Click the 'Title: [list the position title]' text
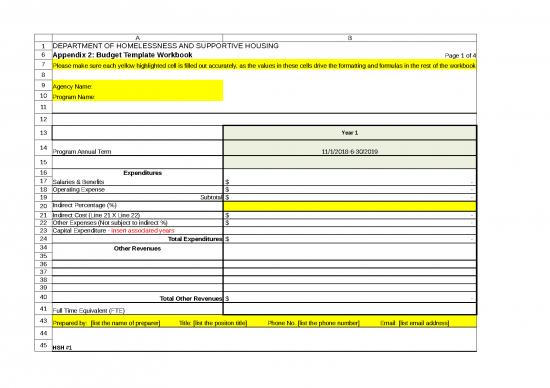 coord(213,323)
